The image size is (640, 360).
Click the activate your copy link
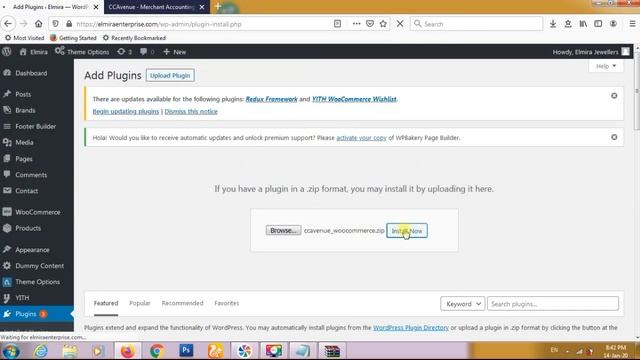(361, 138)
